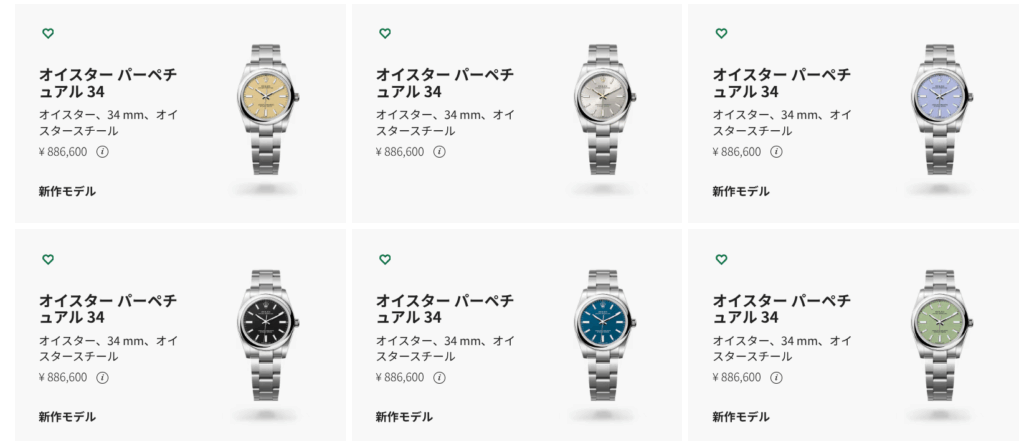The image size is (1024, 441).
Task: Favorite the lavender dial watch with heart icon
Action: tap(721, 33)
